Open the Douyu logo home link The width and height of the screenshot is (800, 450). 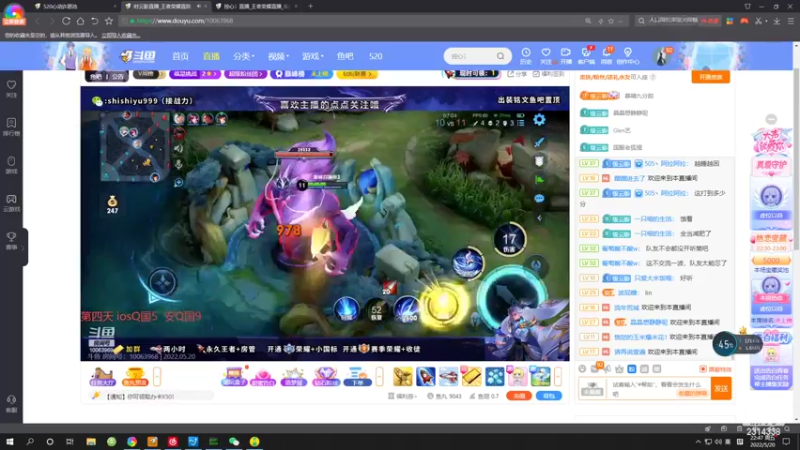138,56
